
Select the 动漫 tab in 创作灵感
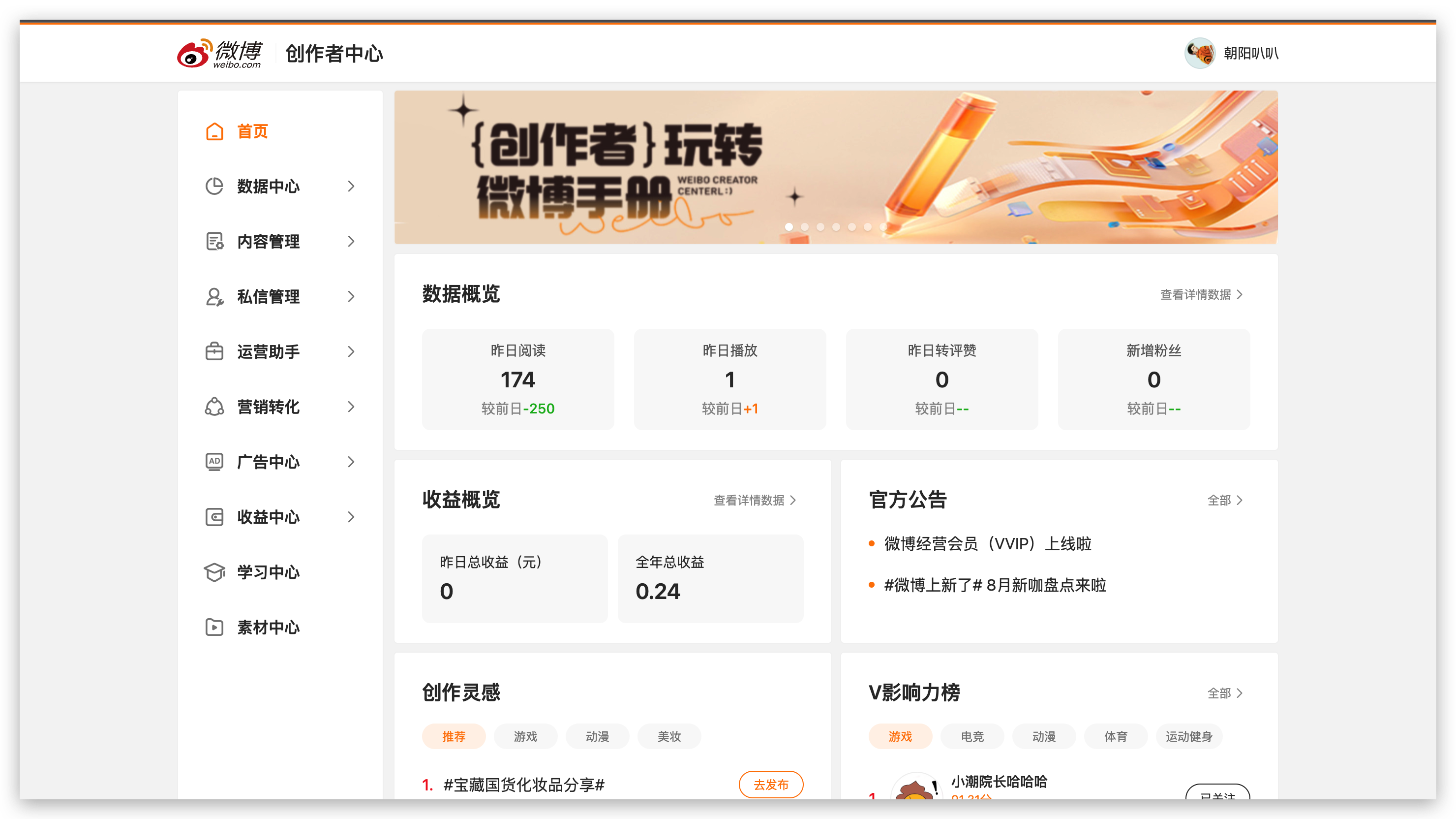(x=597, y=736)
